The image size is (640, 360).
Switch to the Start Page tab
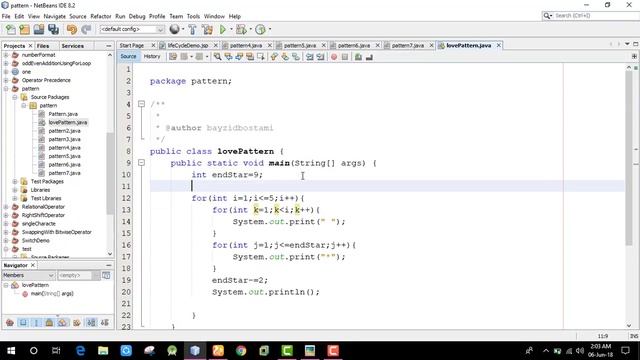point(132,45)
